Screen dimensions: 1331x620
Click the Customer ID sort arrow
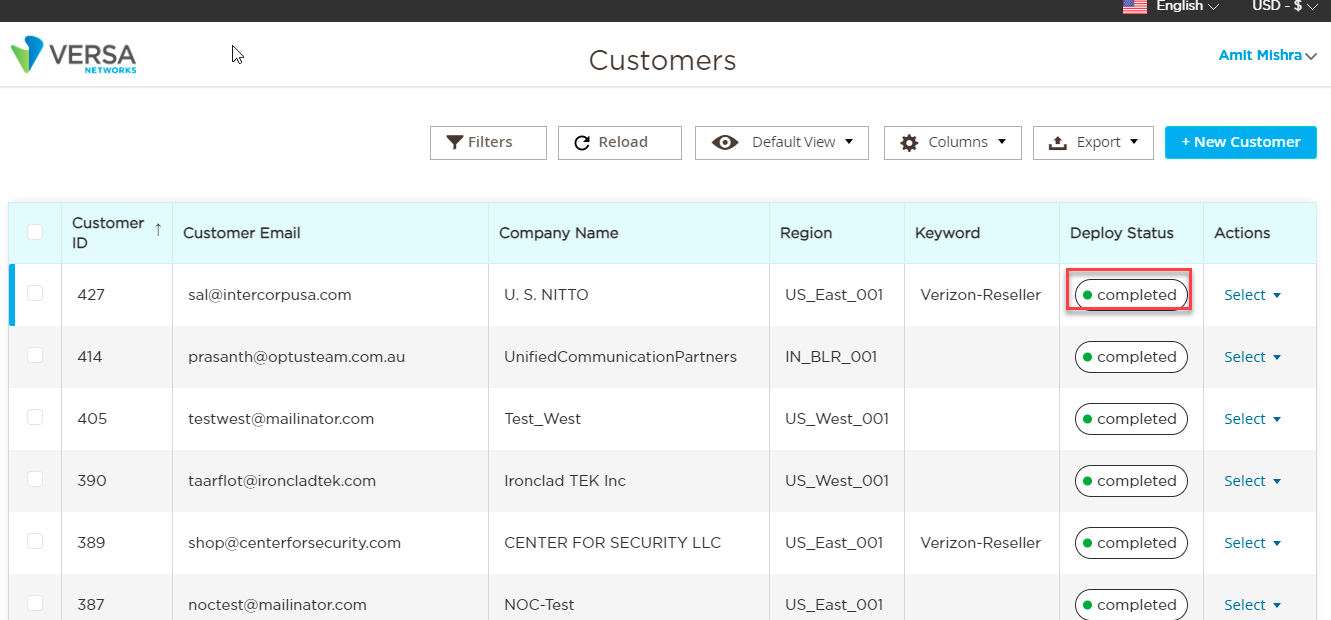coord(158,229)
